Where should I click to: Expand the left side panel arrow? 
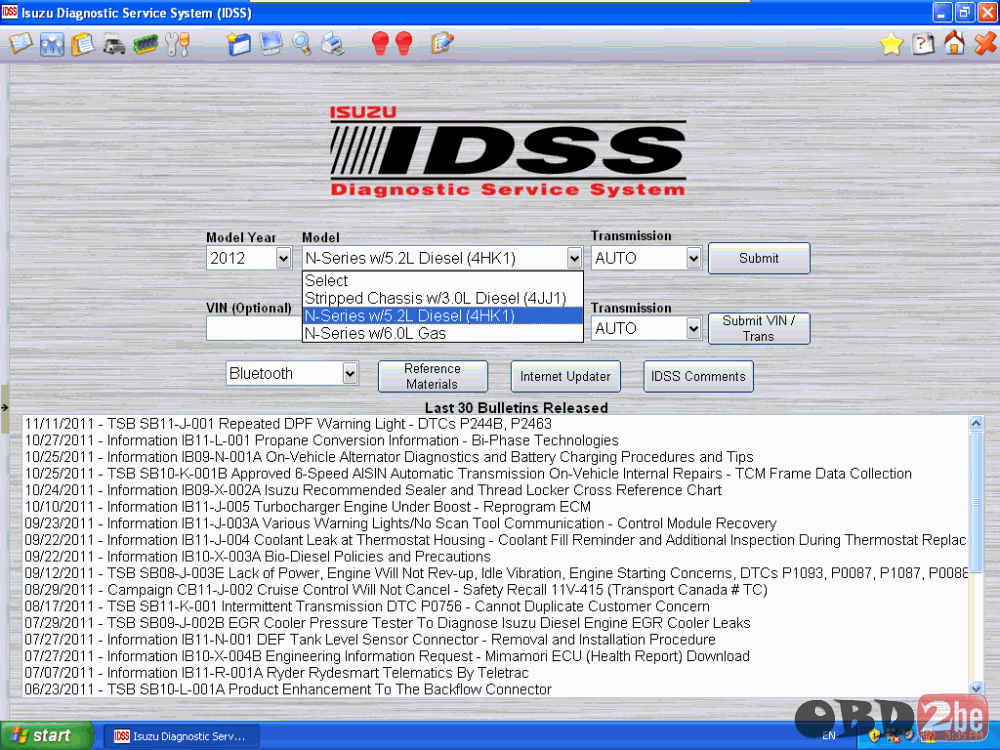tap(4, 408)
